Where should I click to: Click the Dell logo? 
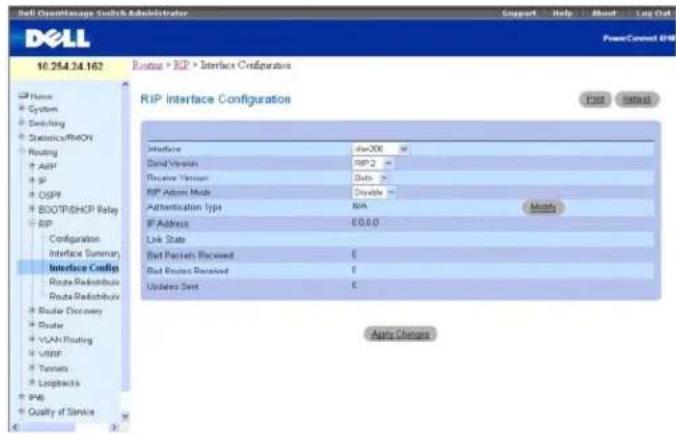tap(57, 39)
